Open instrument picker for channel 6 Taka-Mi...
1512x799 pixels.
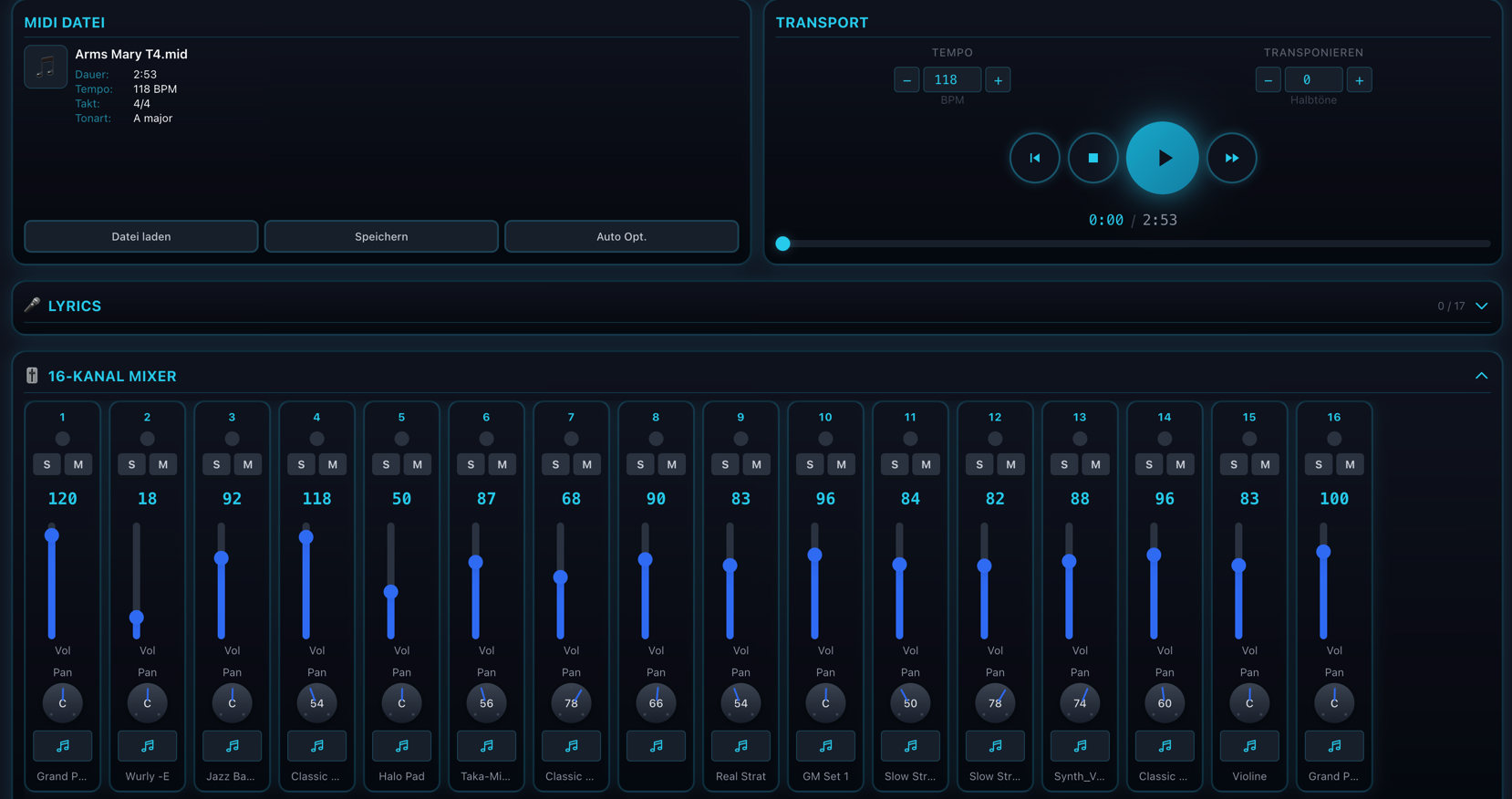coord(486,746)
